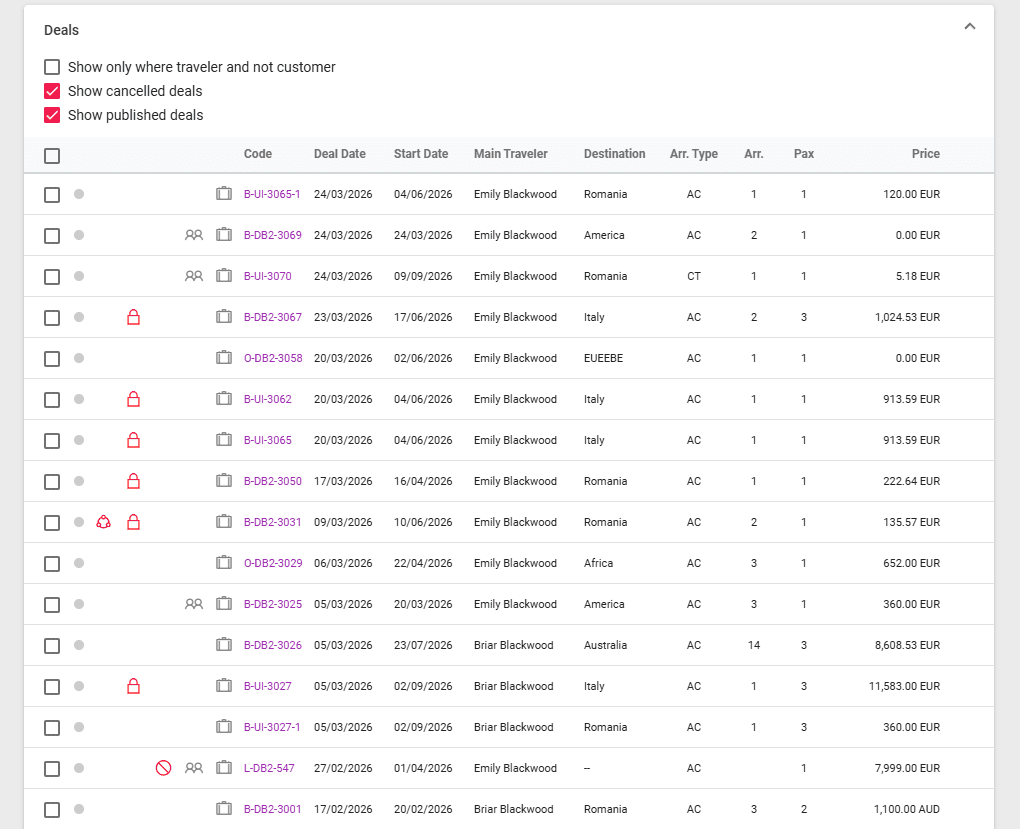This screenshot has width=1020, height=829.
Task: Enable Show only where traveler and not customer
Action: click(52, 67)
